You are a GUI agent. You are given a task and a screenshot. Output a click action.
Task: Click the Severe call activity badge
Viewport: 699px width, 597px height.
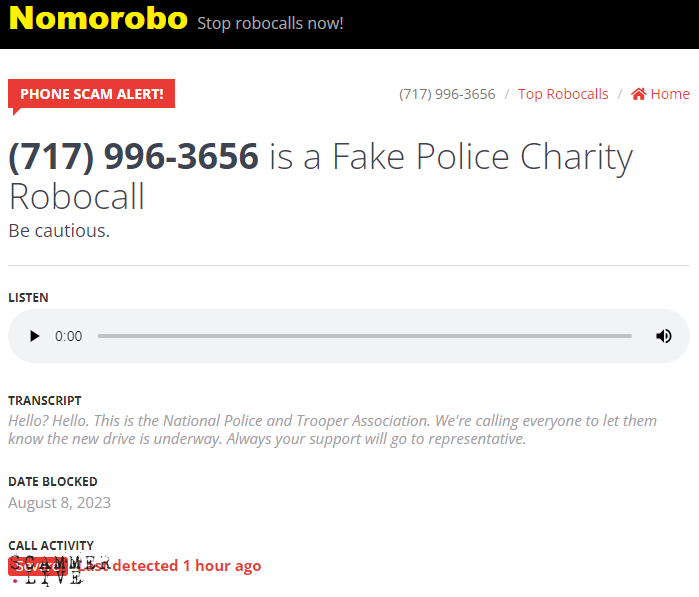38,566
